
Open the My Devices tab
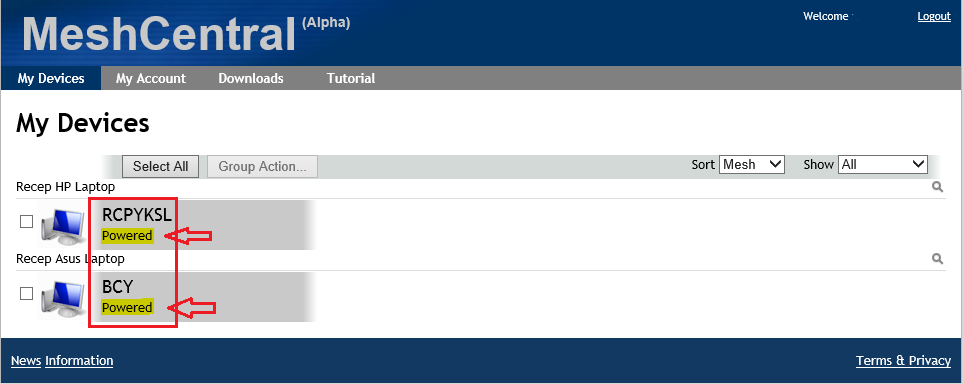pos(51,78)
